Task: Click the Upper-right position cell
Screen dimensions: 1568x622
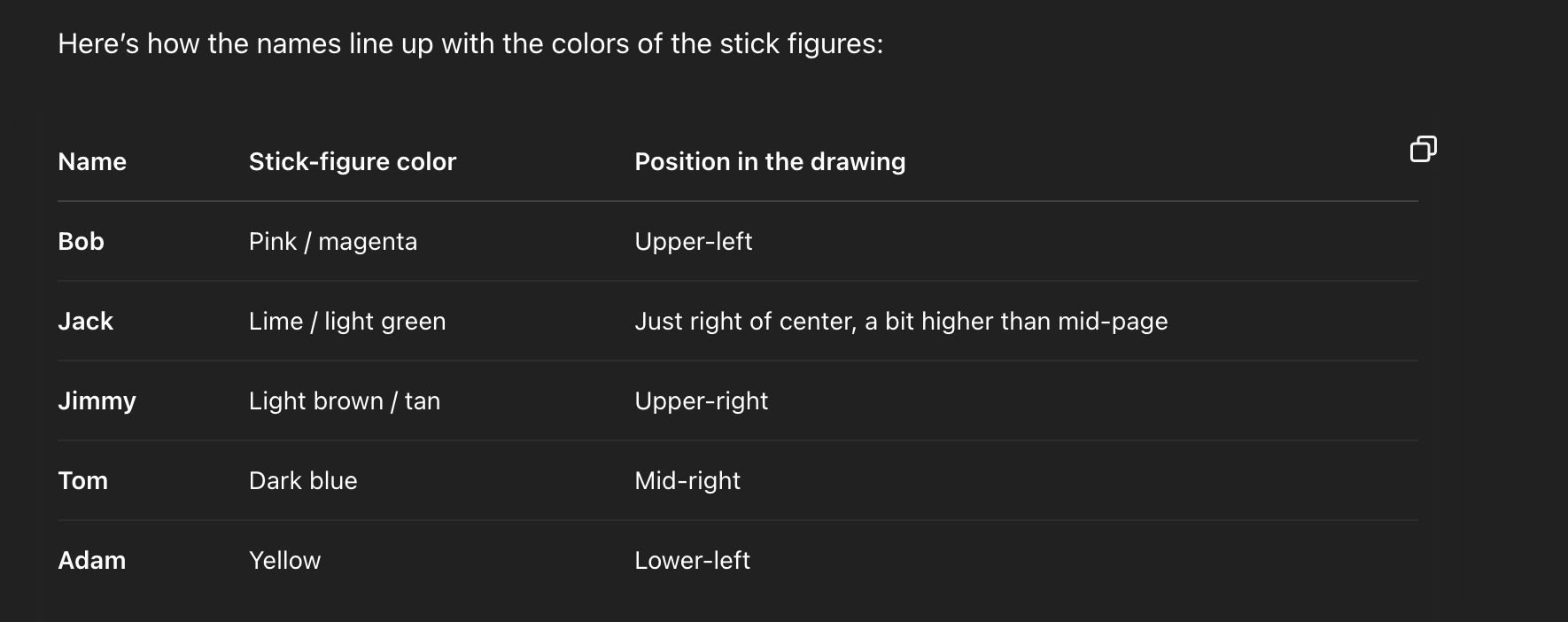Action: (701, 401)
